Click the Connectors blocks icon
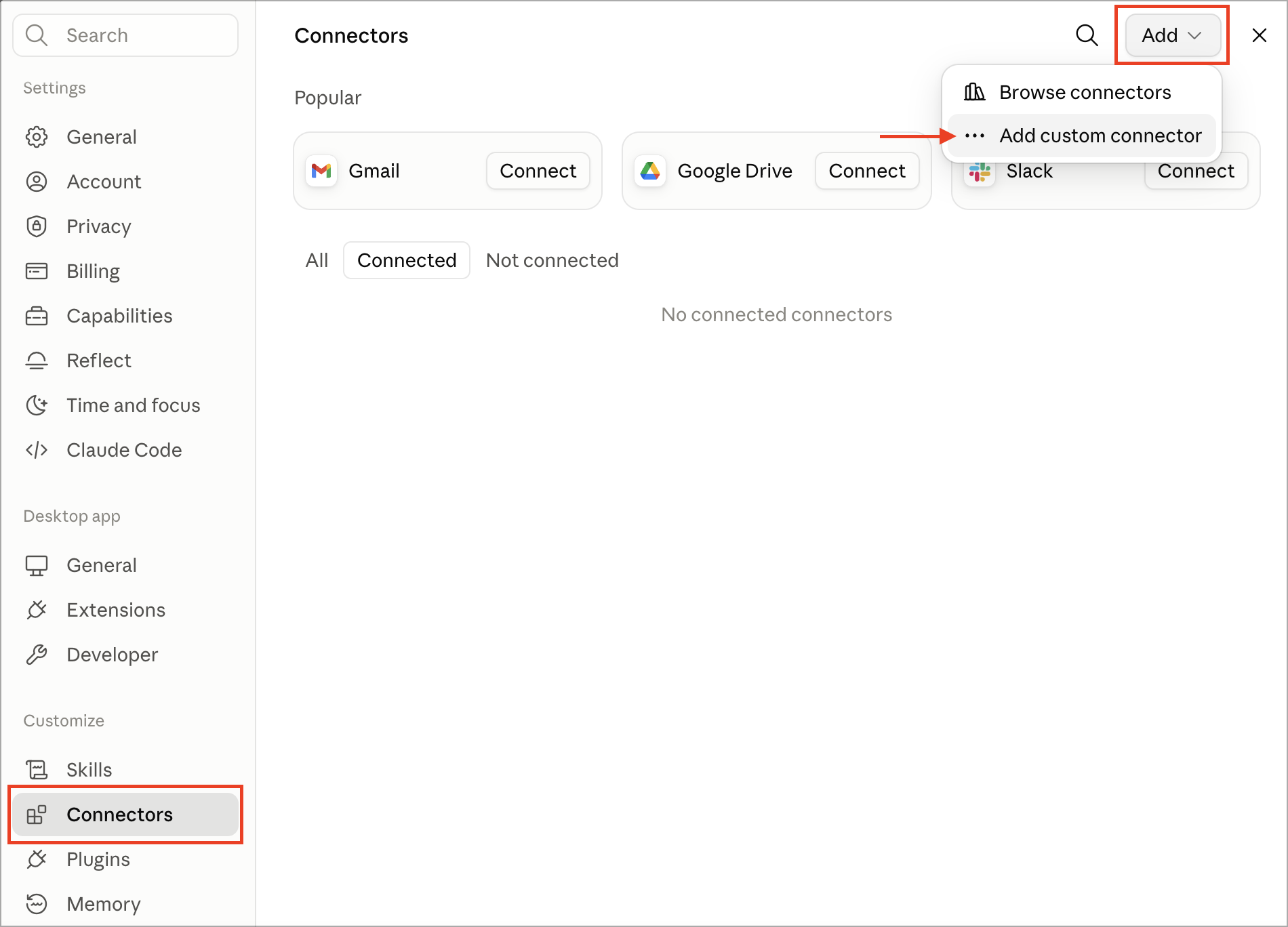Viewport: 1288px width, 927px height. click(37, 815)
